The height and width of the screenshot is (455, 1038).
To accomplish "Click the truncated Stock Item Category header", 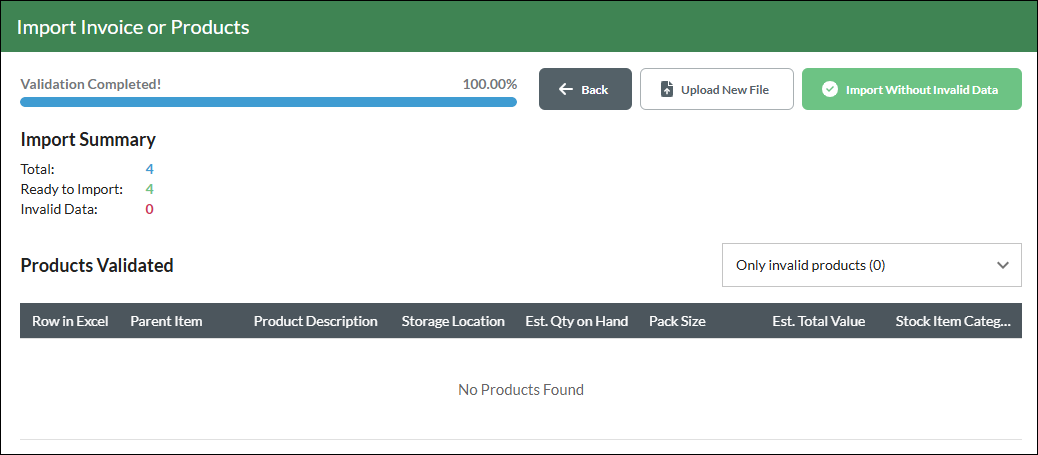I will (x=953, y=321).
